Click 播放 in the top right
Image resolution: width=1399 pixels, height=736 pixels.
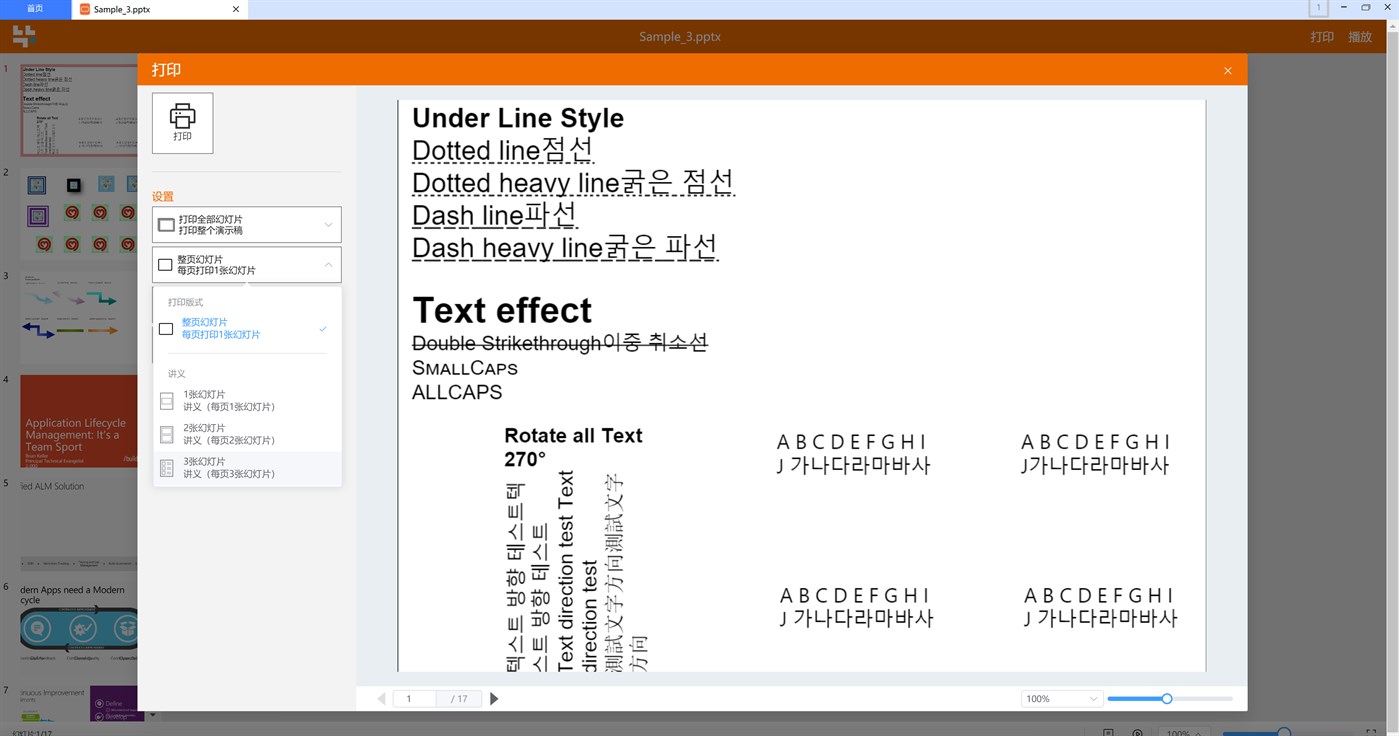1360,36
